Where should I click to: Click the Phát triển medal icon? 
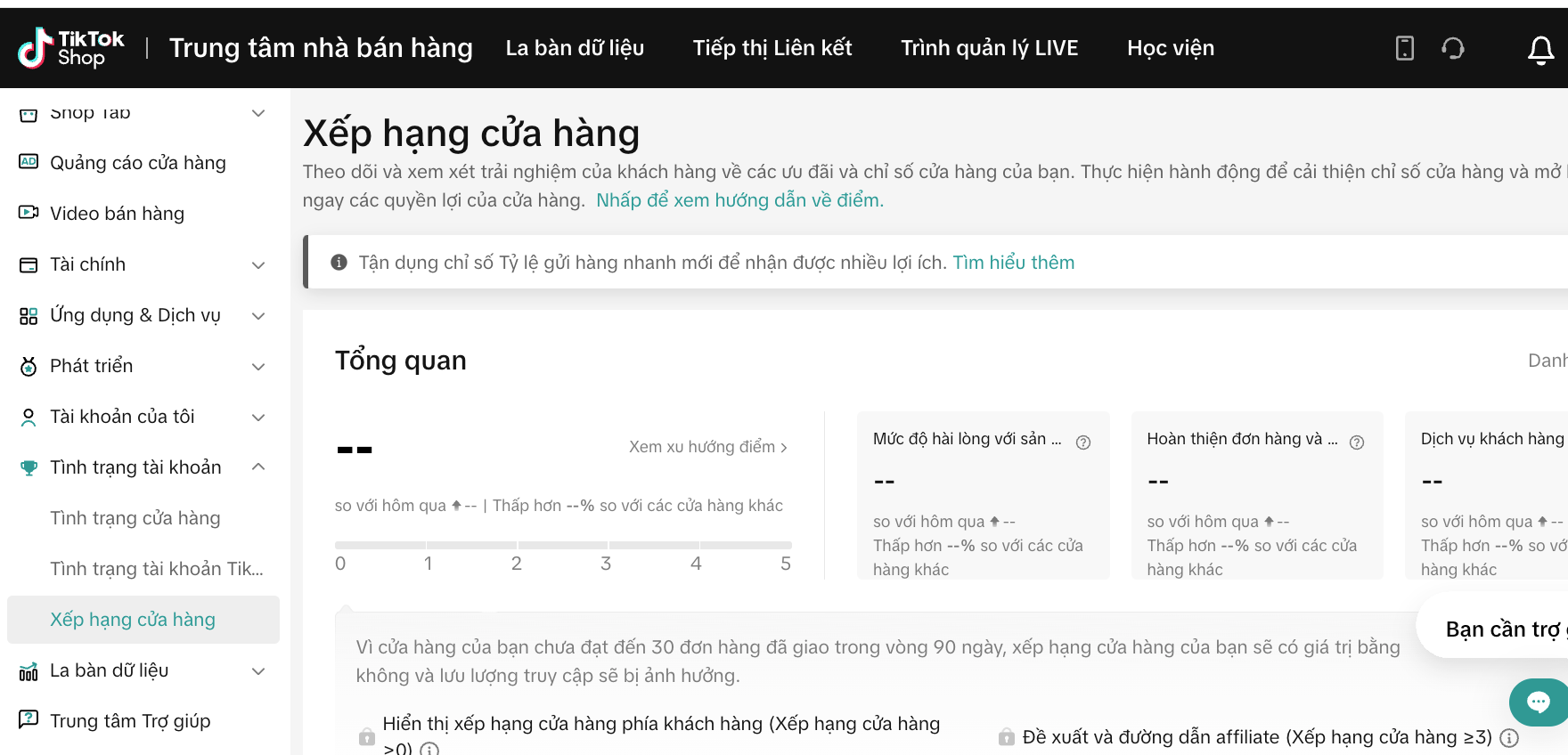29,366
